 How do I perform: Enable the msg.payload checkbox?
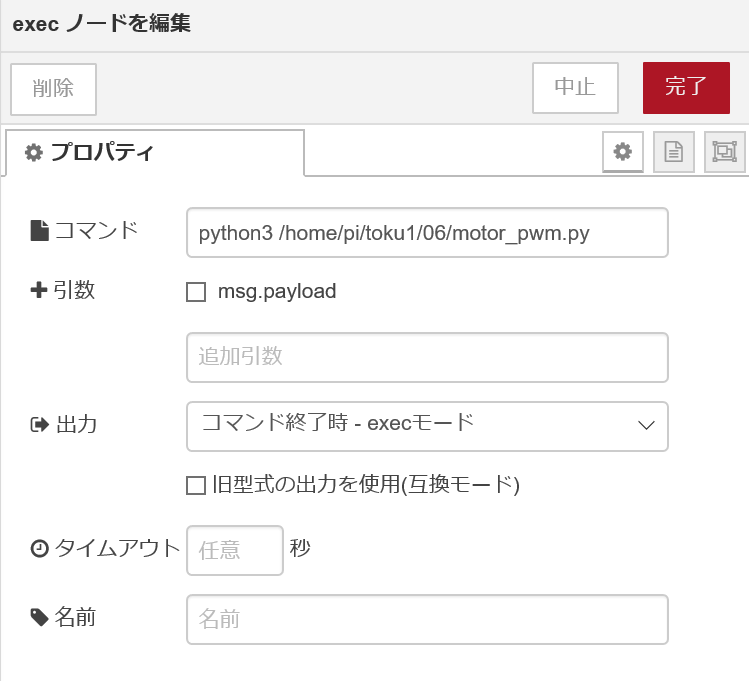tap(196, 292)
